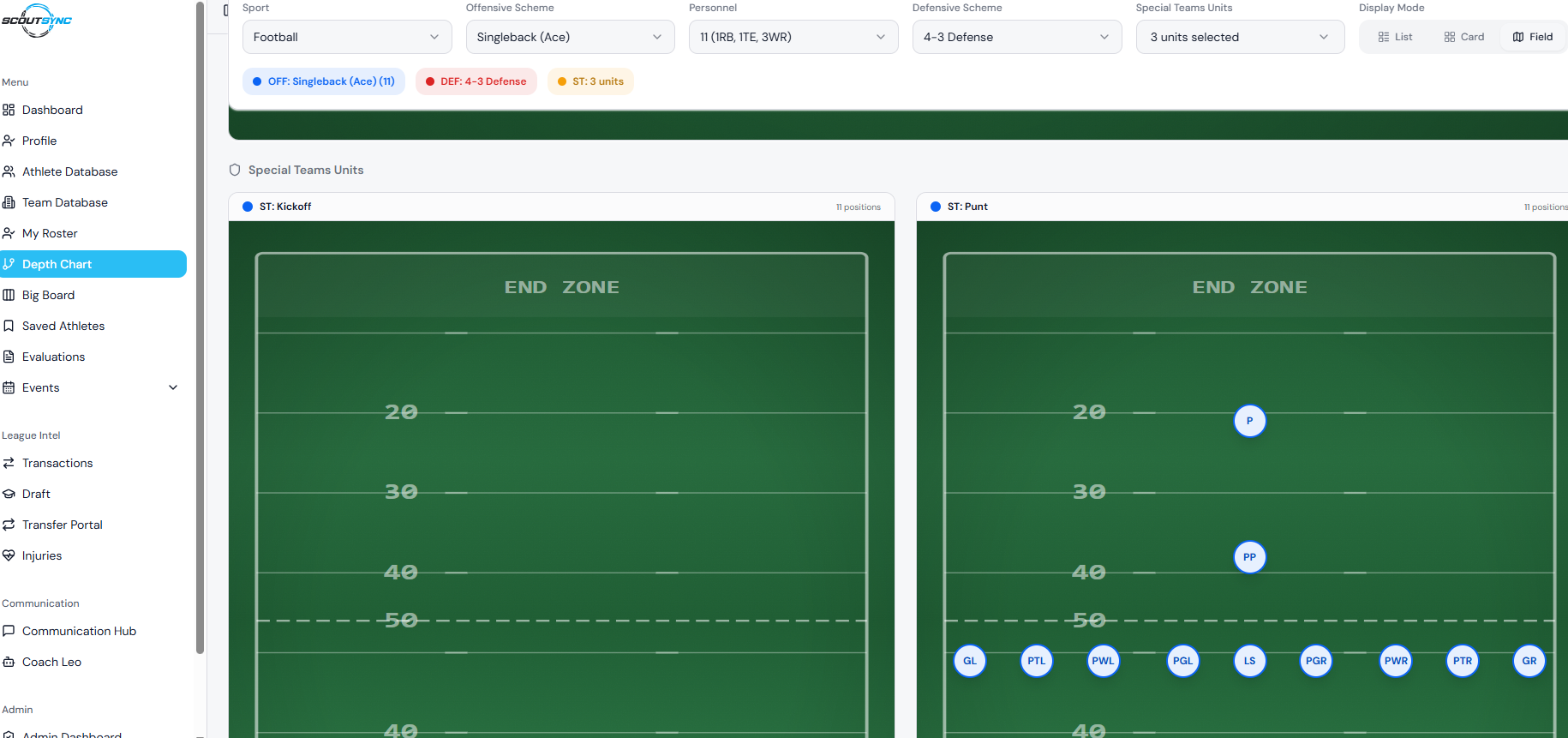Select the PP personal protector marker
The width and height of the screenshot is (1568, 738).
tap(1249, 557)
